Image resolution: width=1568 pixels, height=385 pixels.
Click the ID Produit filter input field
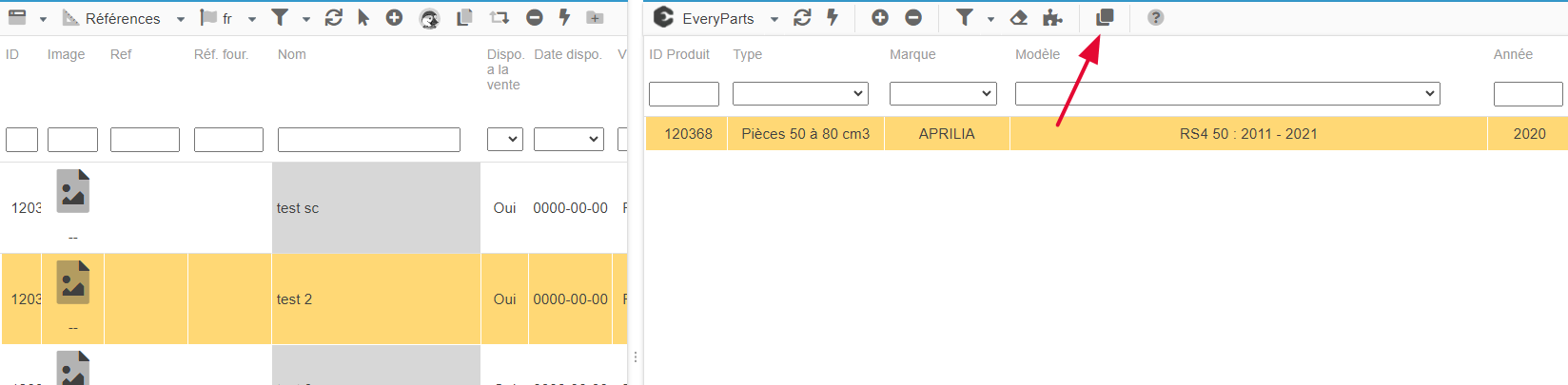point(683,94)
